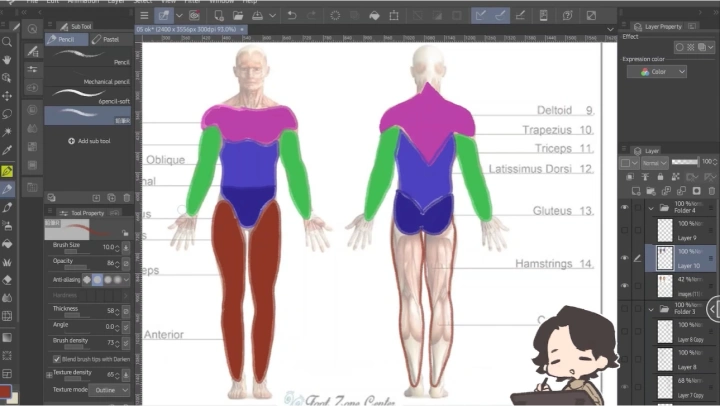Open the document tab list chevron

610,29
